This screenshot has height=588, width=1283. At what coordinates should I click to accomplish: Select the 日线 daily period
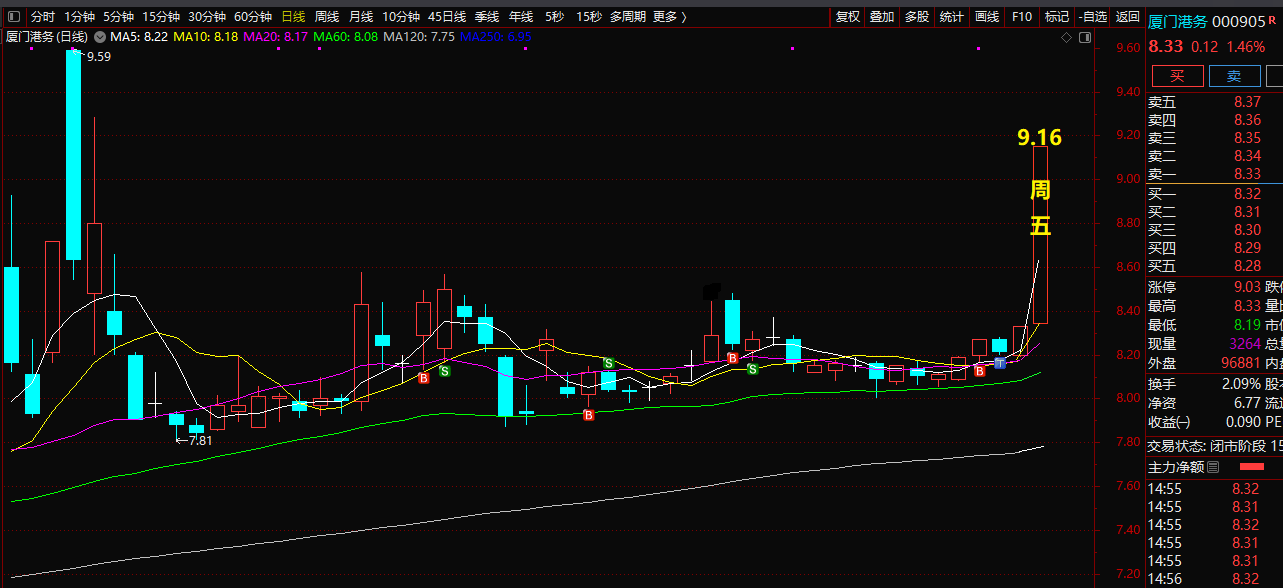pos(293,17)
